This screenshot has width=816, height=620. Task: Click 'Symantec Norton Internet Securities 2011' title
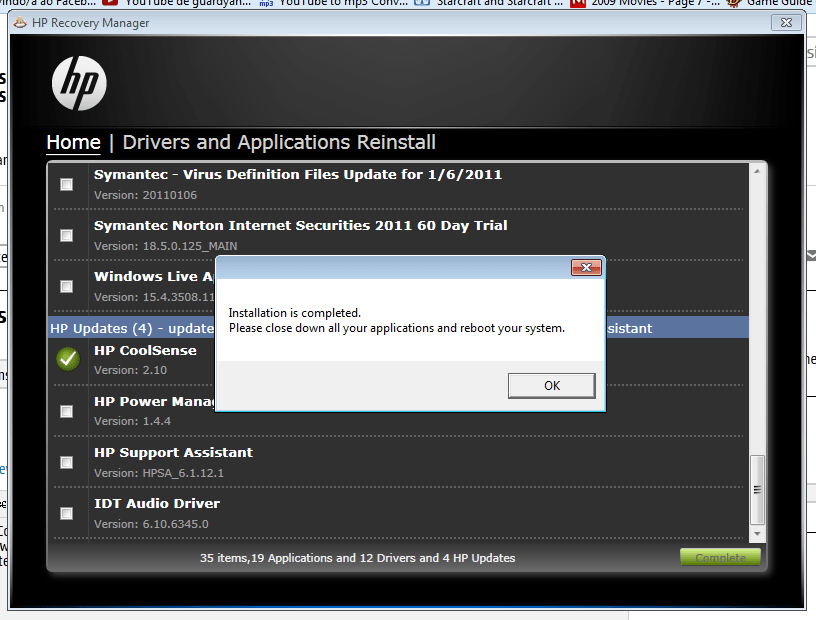coord(300,225)
